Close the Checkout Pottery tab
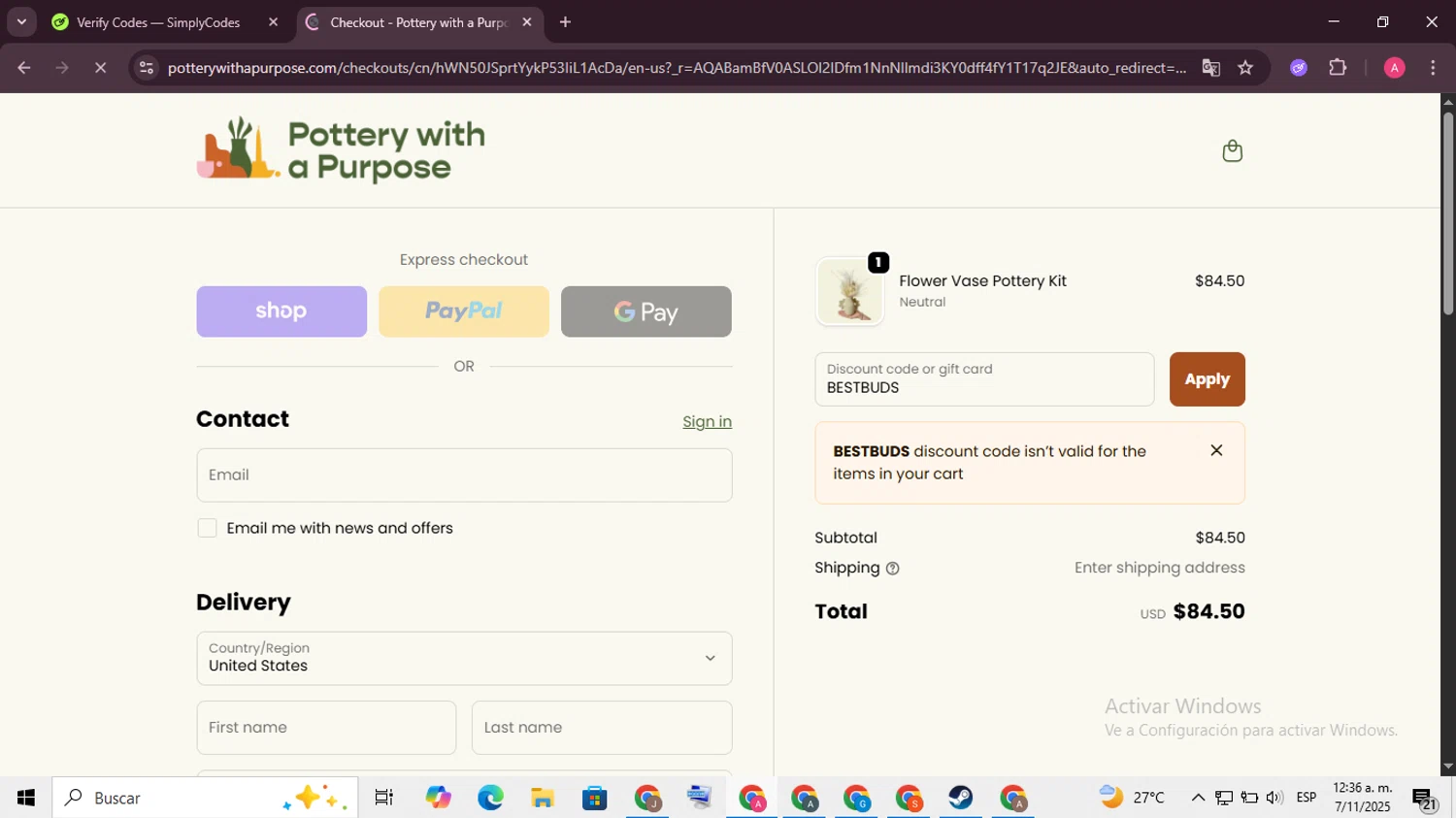The height and width of the screenshot is (818, 1456). click(527, 22)
